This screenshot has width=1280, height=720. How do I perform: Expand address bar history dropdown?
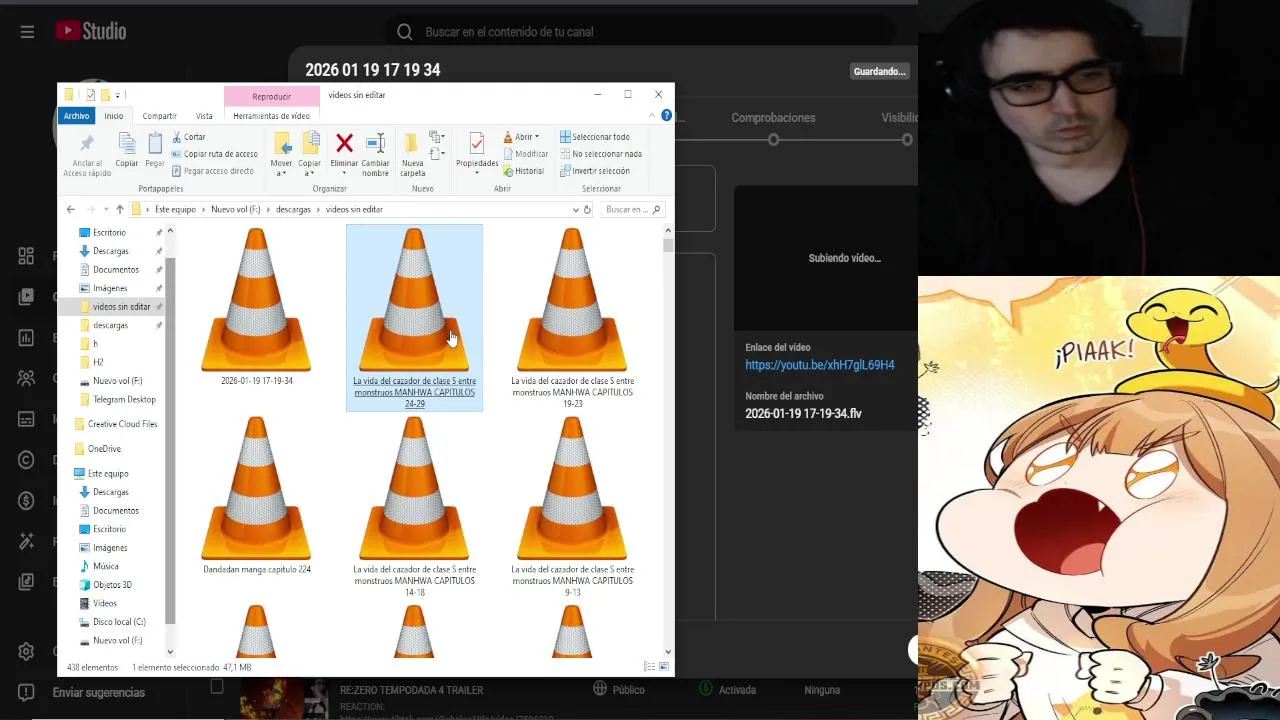[575, 209]
